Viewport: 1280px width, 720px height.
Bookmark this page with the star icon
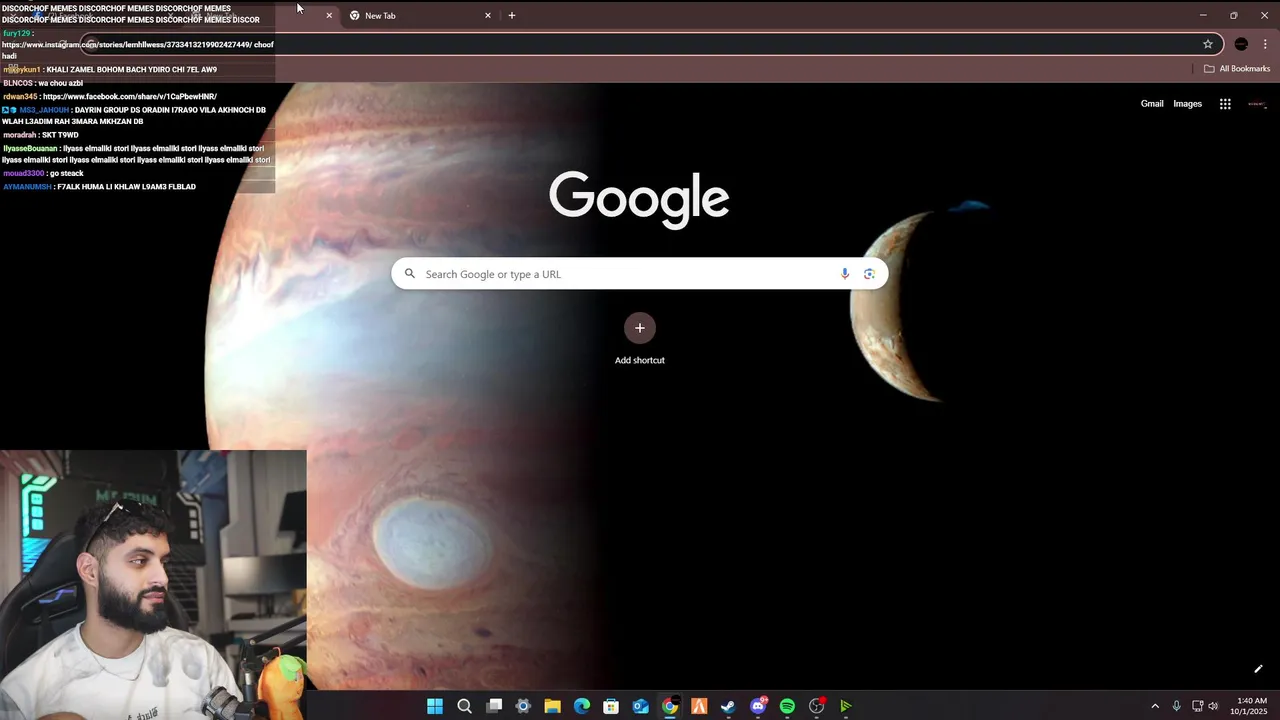[x=1208, y=44]
